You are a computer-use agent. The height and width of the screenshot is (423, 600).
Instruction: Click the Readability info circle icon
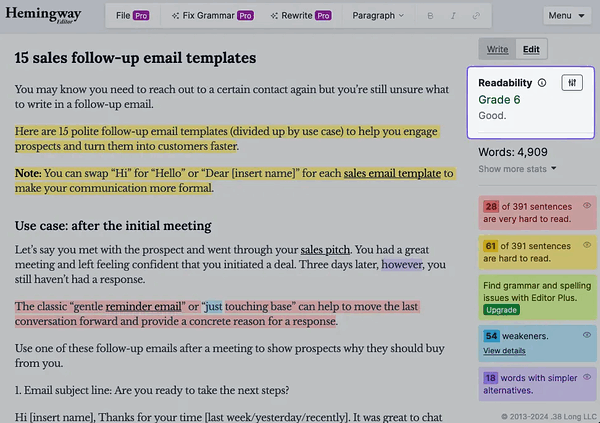(542, 83)
